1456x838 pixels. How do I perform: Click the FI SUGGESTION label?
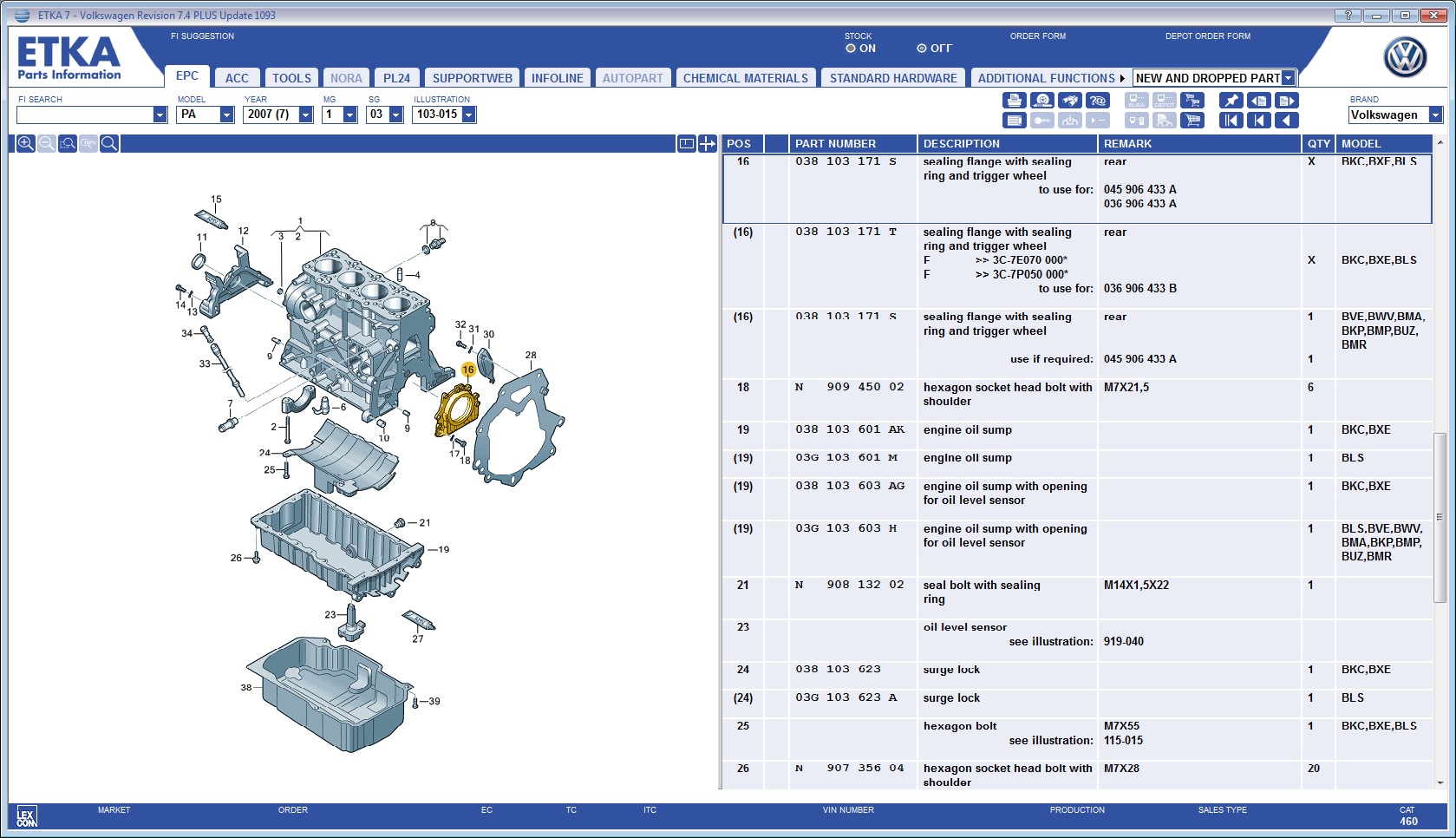point(202,36)
